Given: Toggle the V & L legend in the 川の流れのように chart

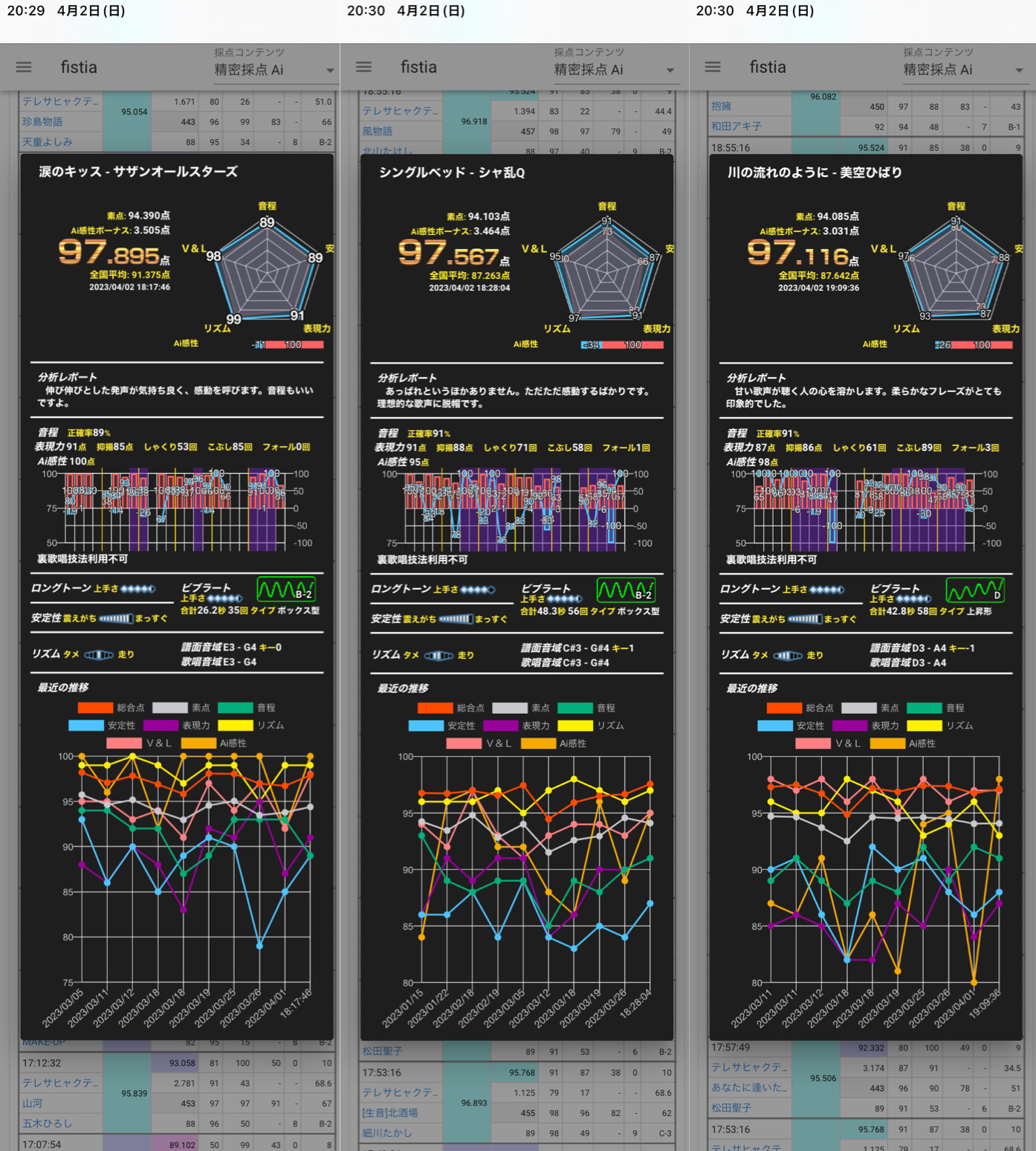Looking at the screenshot, I should (829, 744).
